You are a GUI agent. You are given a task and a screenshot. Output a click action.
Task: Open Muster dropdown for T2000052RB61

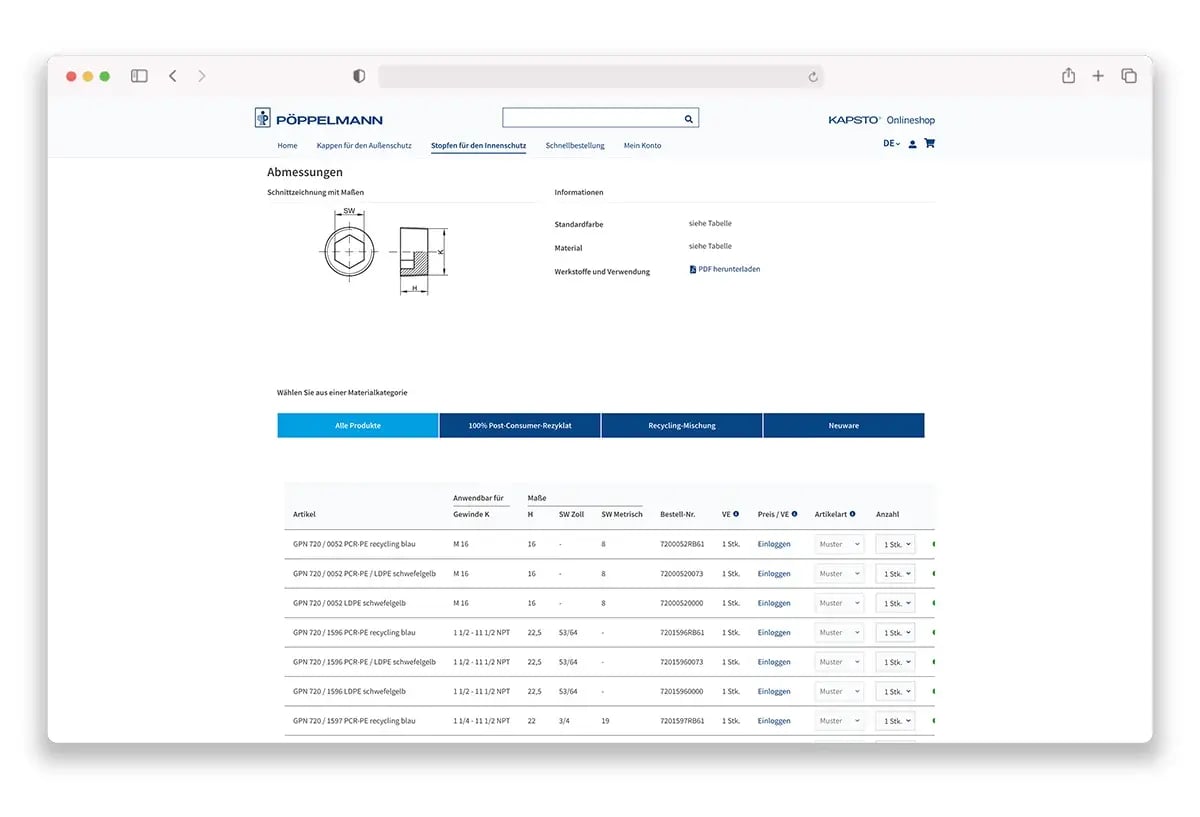pyautogui.click(x=839, y=544)
